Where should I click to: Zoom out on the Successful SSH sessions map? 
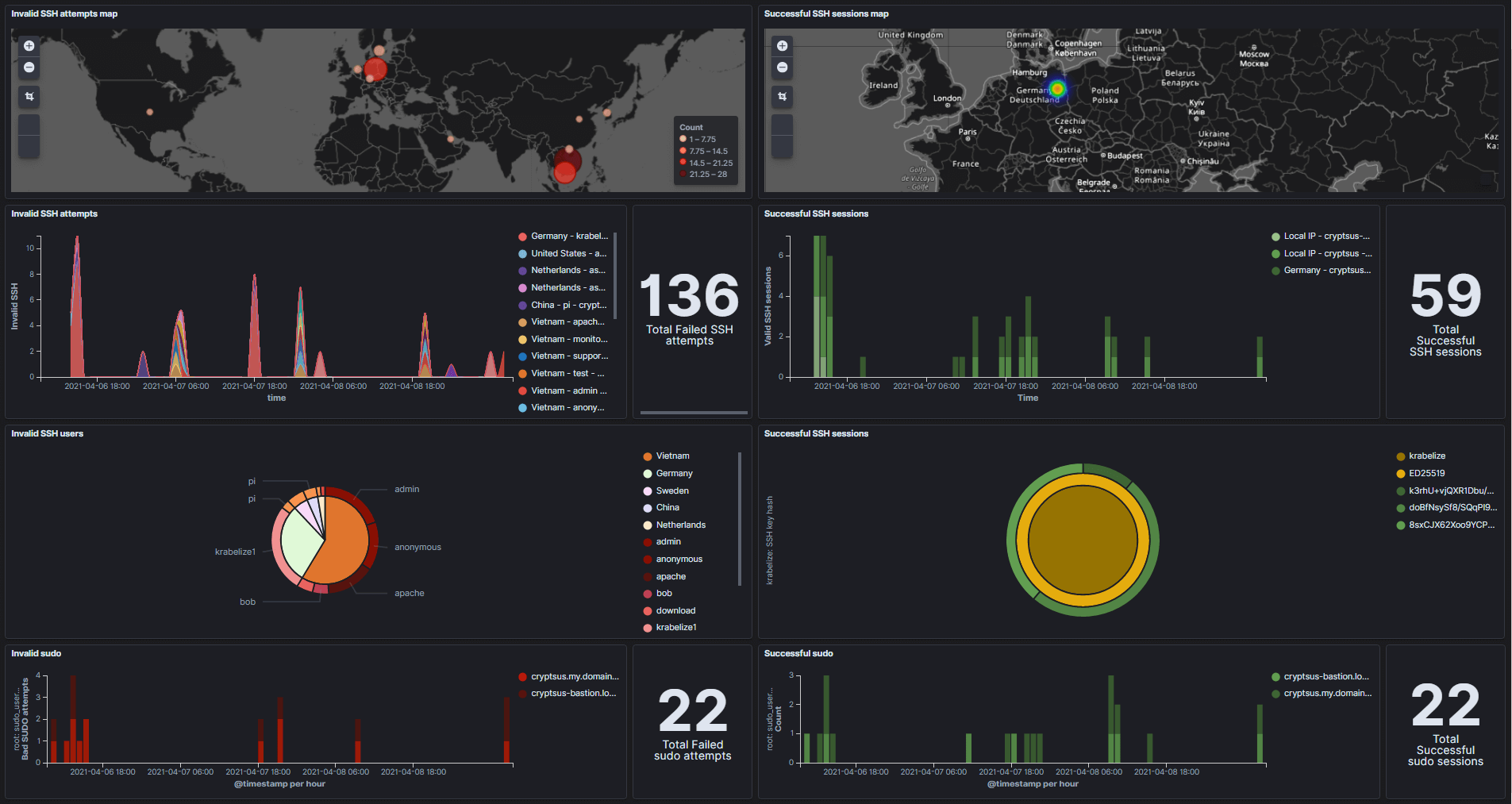coord(782,68)
